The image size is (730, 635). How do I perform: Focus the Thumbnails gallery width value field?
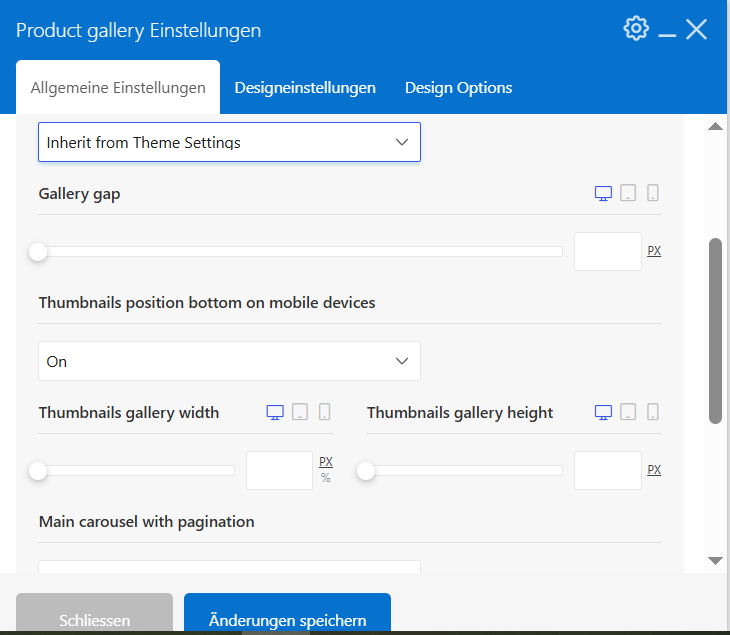coord(279,470)
